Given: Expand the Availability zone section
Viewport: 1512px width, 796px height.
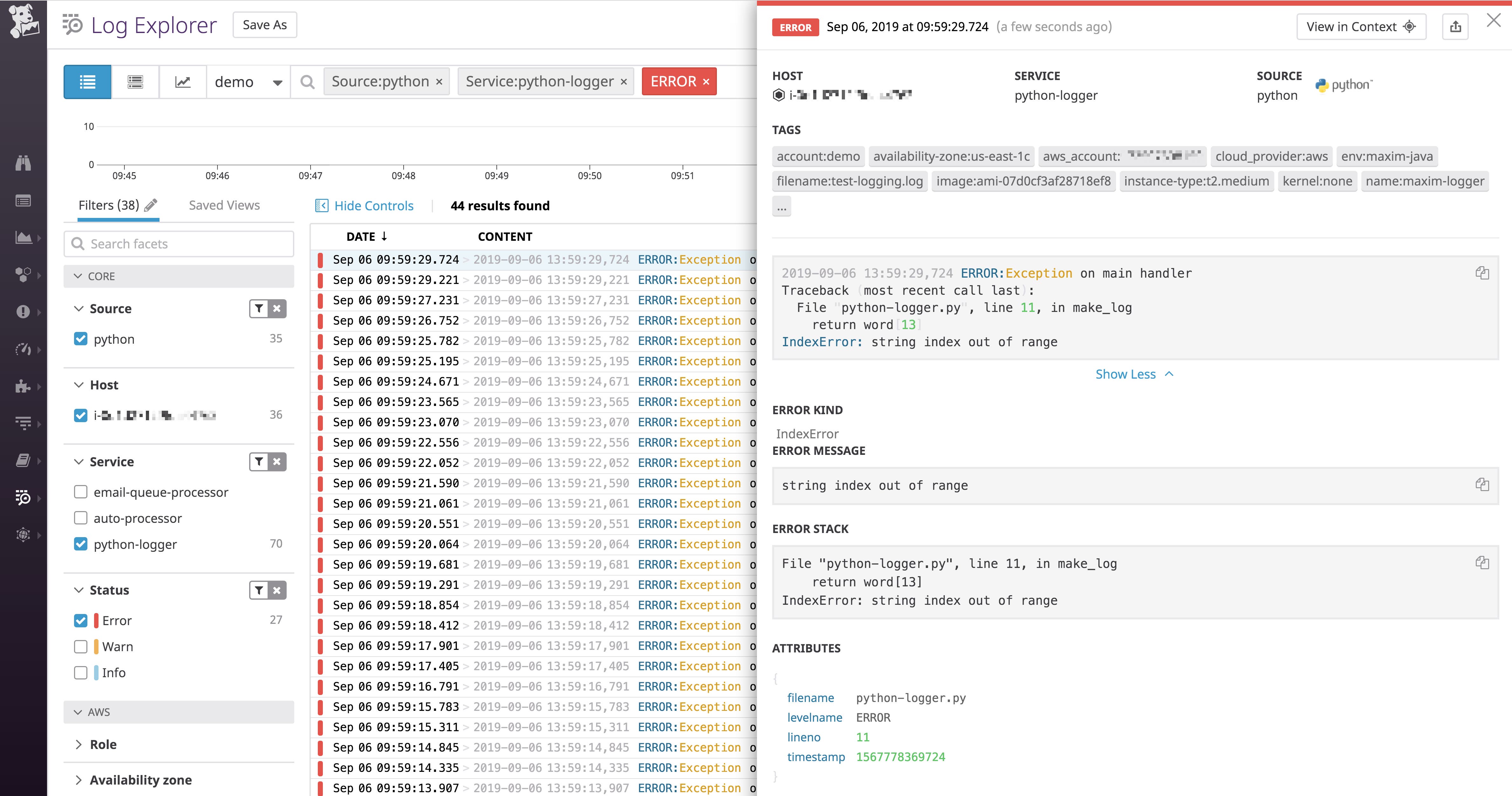Looking at the screenshot, I should (x=140, y=779).
